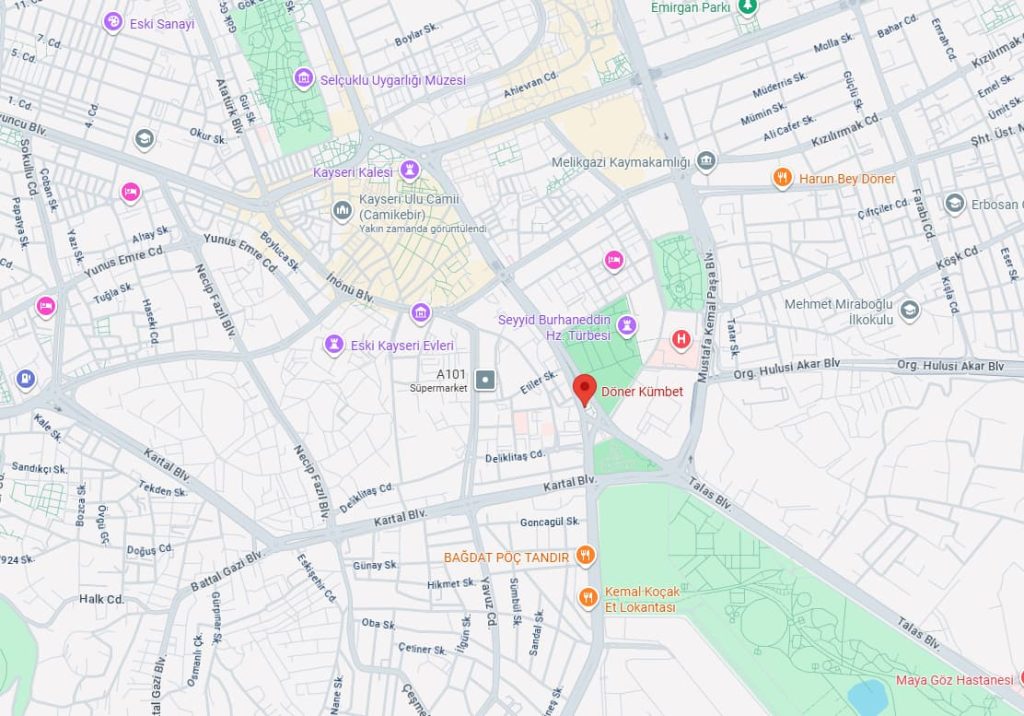Select the Seyyid Burhaneddin Hz. Türbesi marker

pos(627,325)
